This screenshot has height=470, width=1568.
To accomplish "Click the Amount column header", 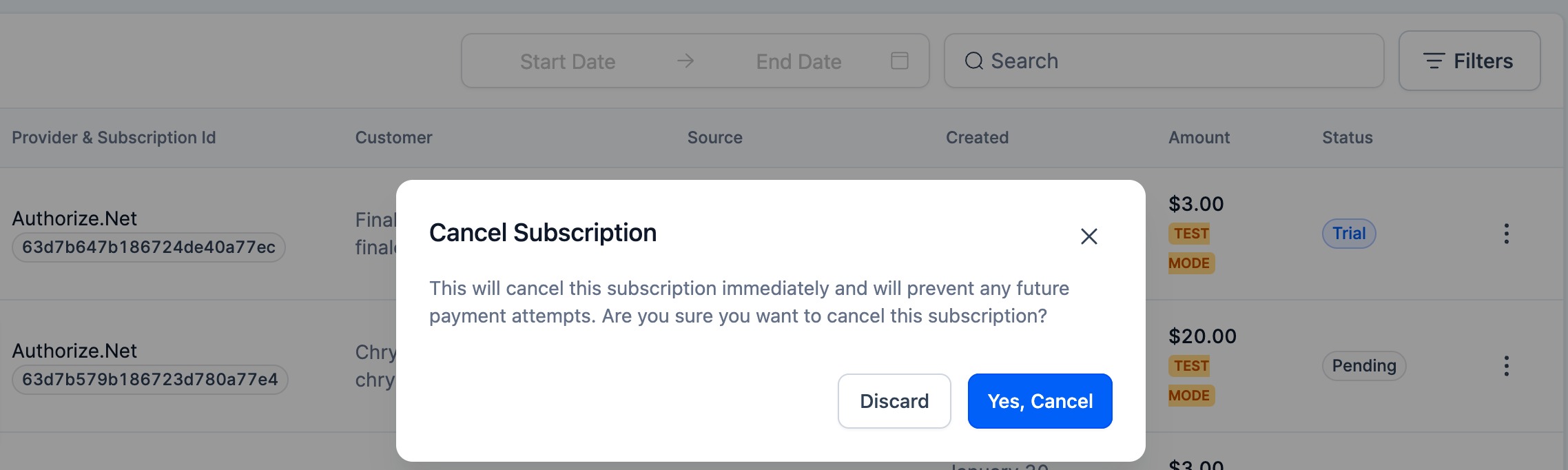I will [x=1199, y=137].
